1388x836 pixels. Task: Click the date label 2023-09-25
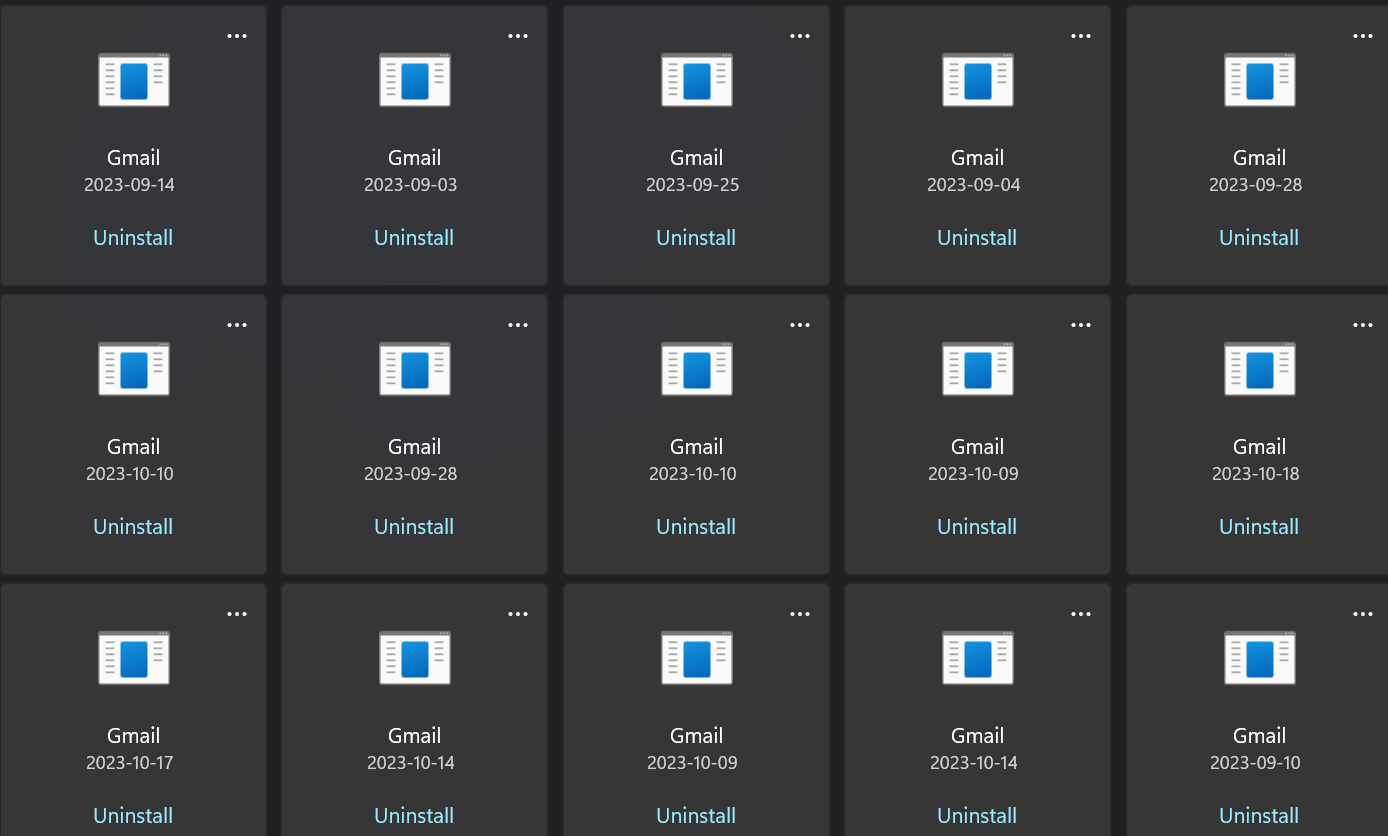point(693,185)
